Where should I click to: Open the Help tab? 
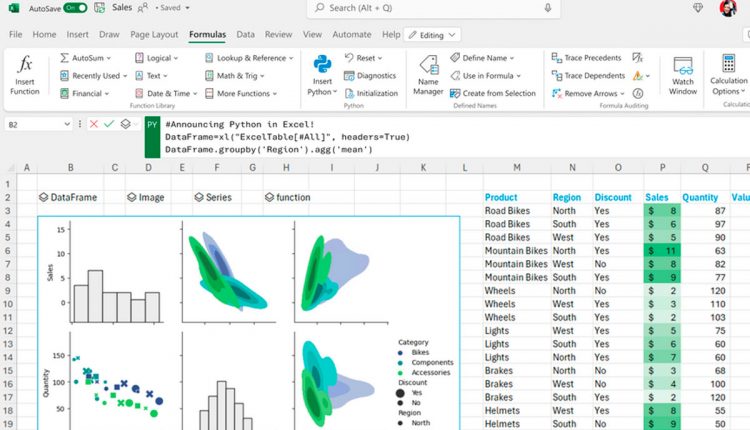pos(391,34)
